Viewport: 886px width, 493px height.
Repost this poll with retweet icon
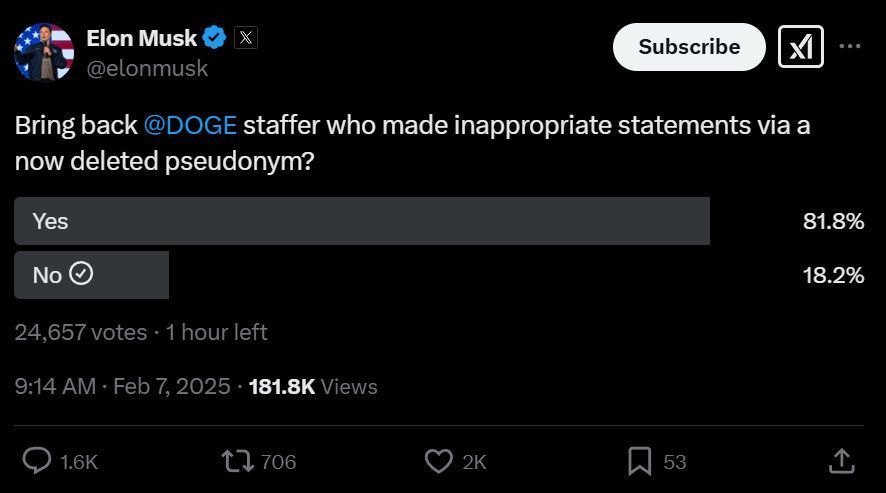tap(237, 461)
